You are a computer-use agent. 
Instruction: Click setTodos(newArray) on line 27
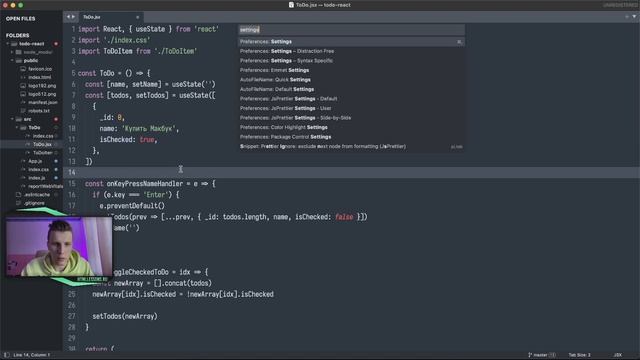(x=125, y=316)
